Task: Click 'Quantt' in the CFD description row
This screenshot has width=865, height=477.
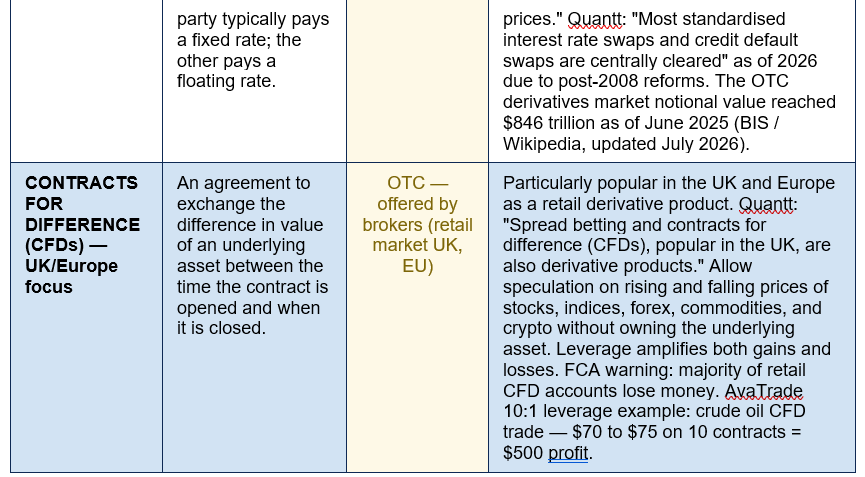Action: coord(766,204)
